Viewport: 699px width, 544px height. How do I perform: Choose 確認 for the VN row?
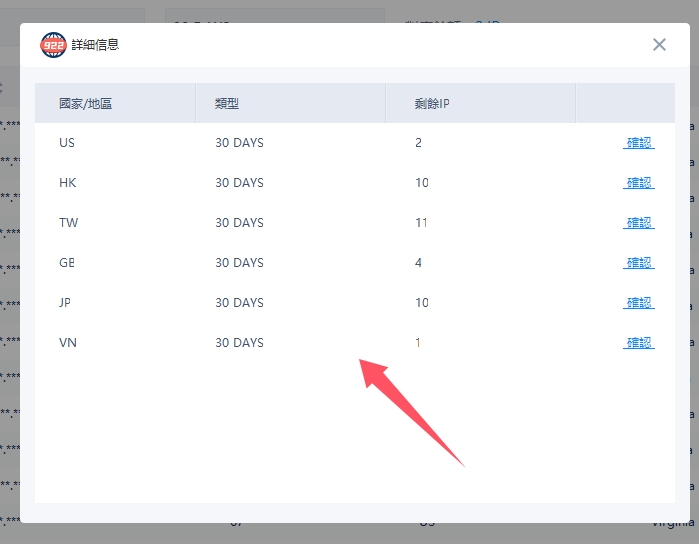pyautogui.click(x=639, y=343)
